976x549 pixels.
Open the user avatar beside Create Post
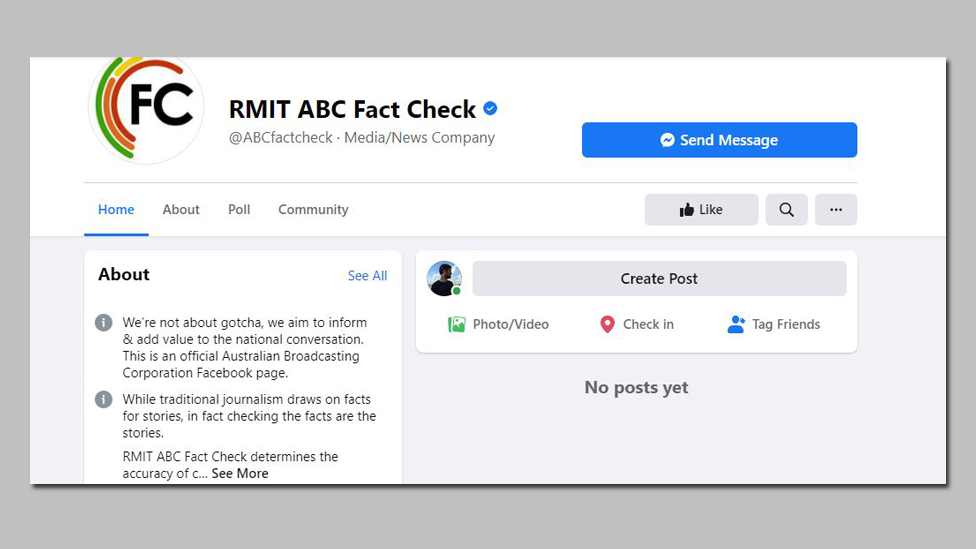[444, 279]
